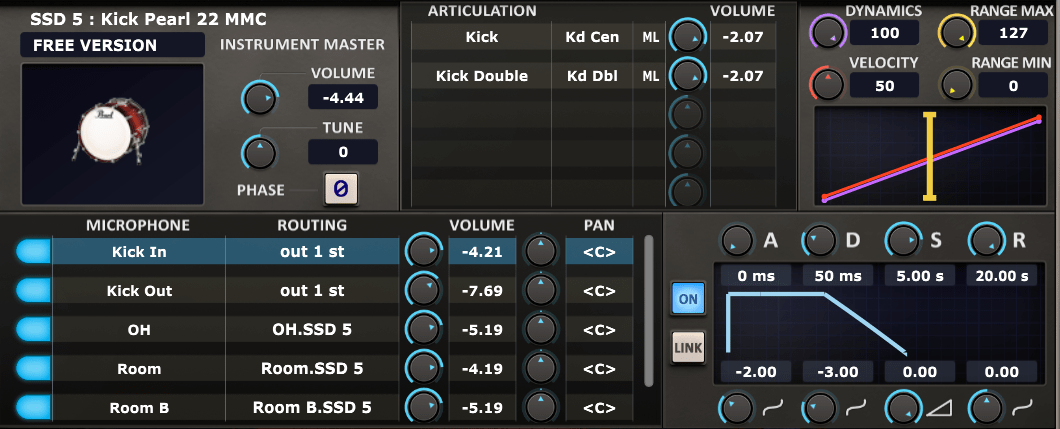Mute the Room B microphone toggle
Viewport: 1060px width, 429px height.
point(33,407)
